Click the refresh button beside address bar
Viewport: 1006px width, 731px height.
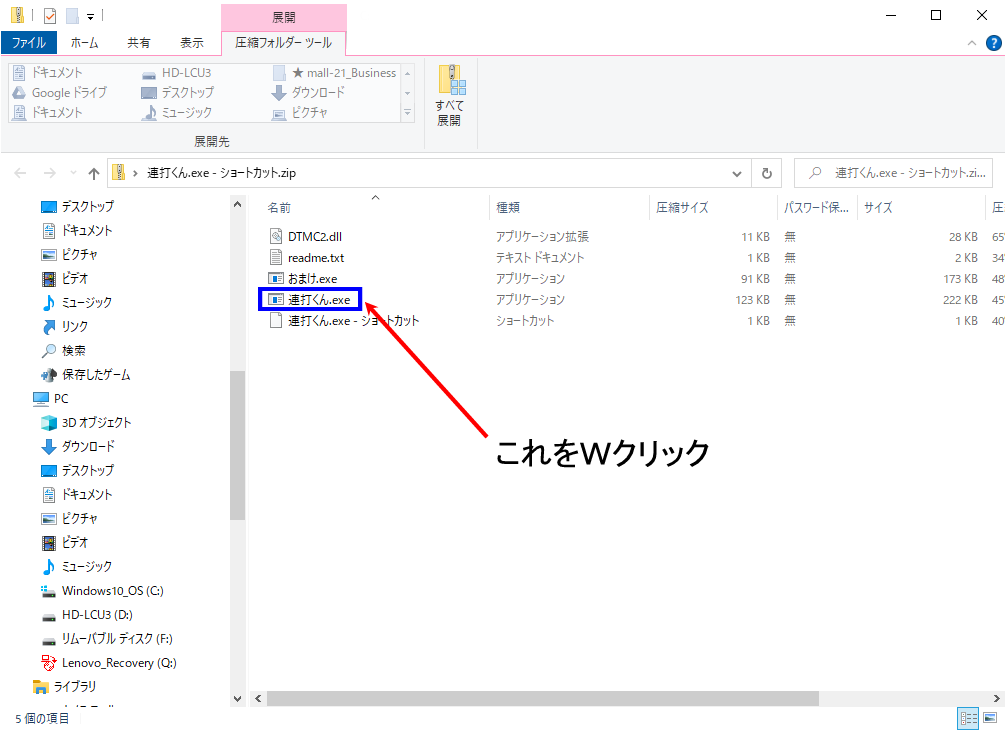click(x=766, y=173)
